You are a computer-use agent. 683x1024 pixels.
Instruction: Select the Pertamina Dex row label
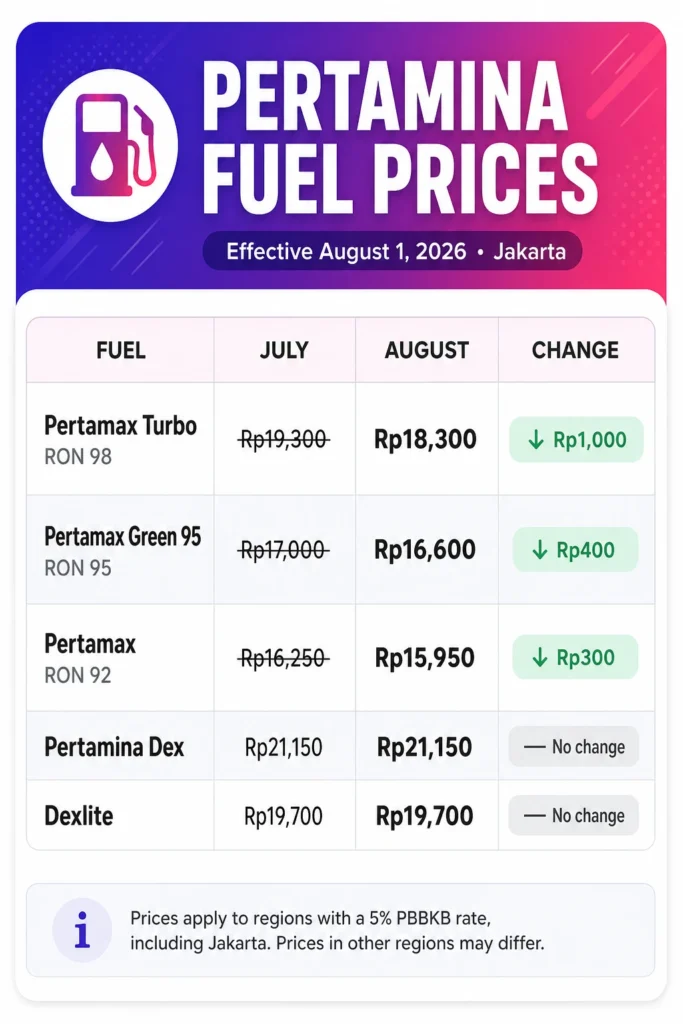click(114, 747)
